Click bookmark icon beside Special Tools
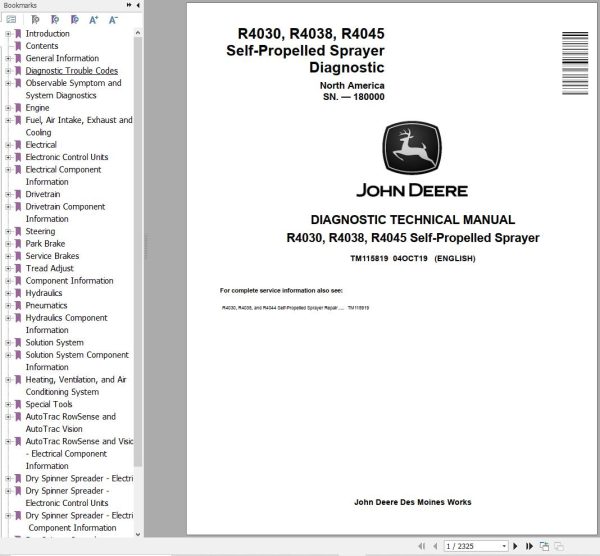The height and width of the screenshot is (556, 600). pyautogui.click(x=18, y=404)
